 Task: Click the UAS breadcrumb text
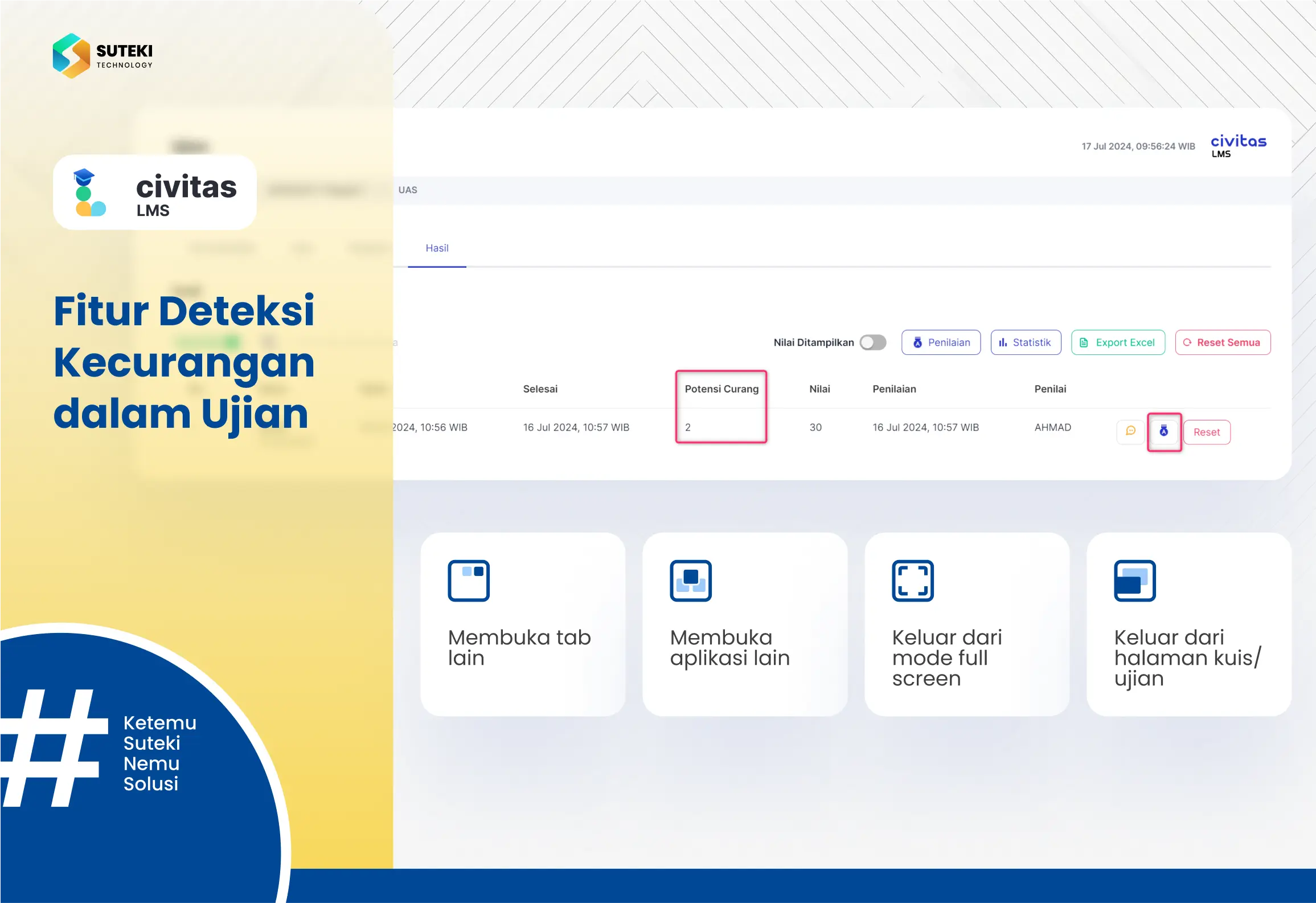point(408,190)
